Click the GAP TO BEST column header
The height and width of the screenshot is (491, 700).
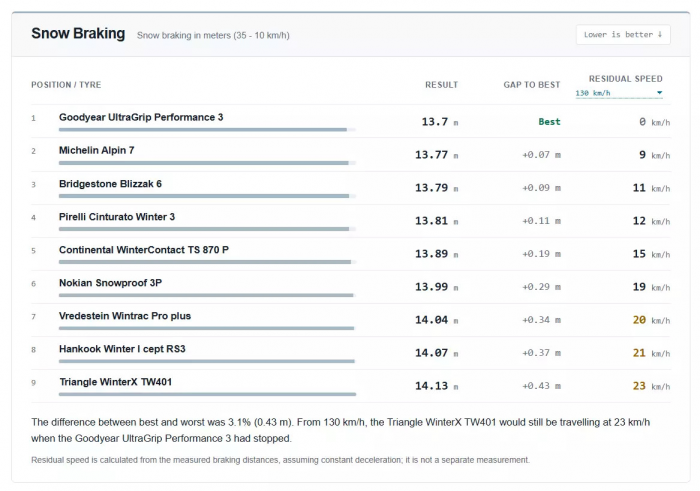pos(532,85)
